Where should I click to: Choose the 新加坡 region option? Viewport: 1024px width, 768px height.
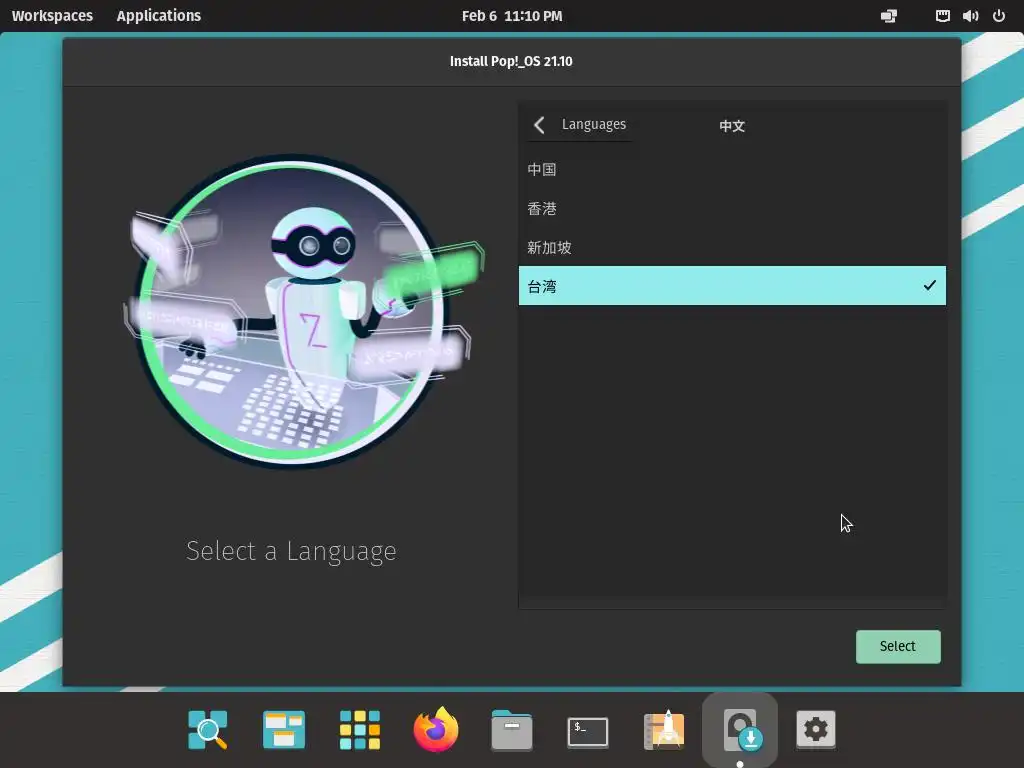[732, 248]
